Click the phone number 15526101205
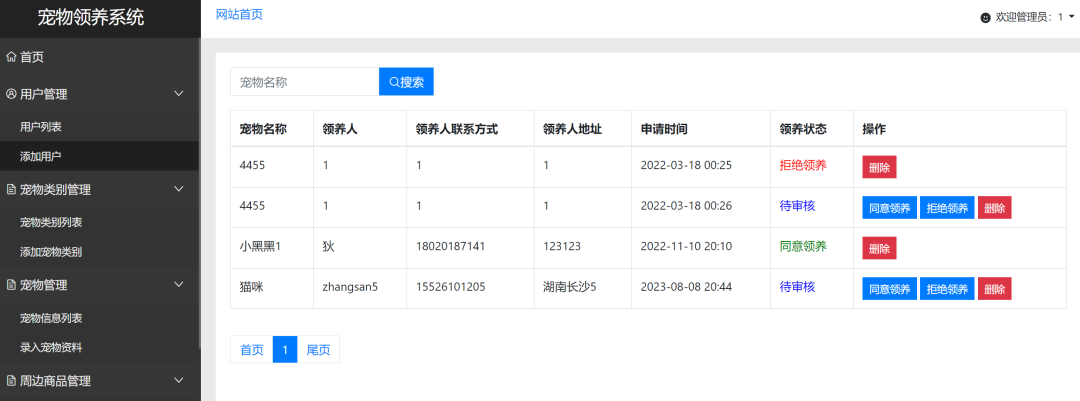The image size is (1080, 401). [x=450, y=287]
